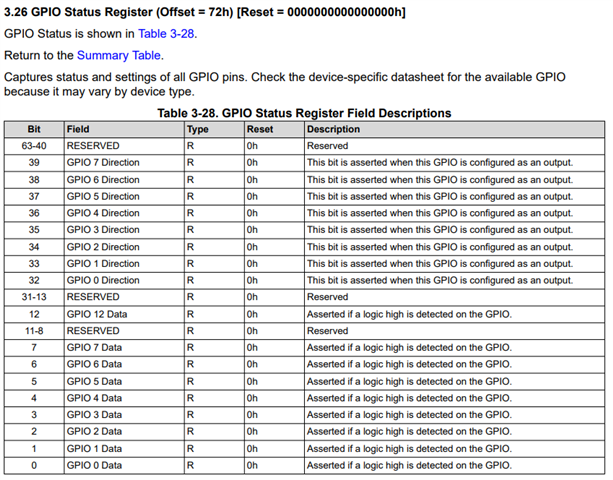Click the Reserved description in the 31-13 row
613x480 pixels.
[327, 297]
